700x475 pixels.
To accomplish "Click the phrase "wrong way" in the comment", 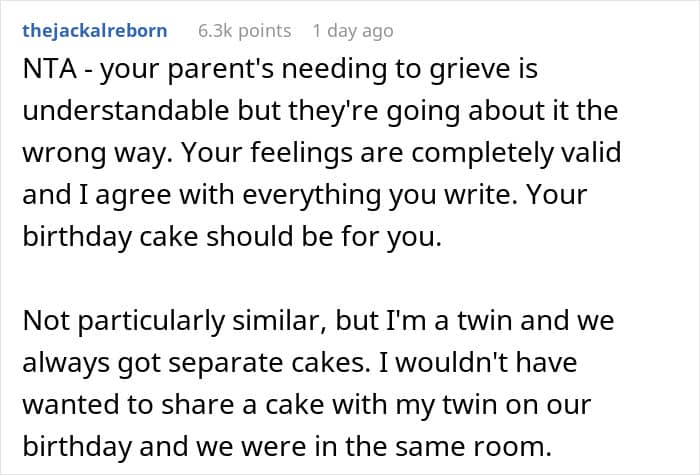I will click(94, 153).
